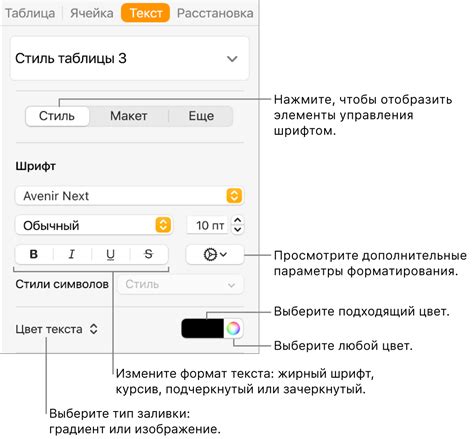Switch to the Расстановка tab
The width and height of the screenshot is (474, 439).
pos(215,13)
